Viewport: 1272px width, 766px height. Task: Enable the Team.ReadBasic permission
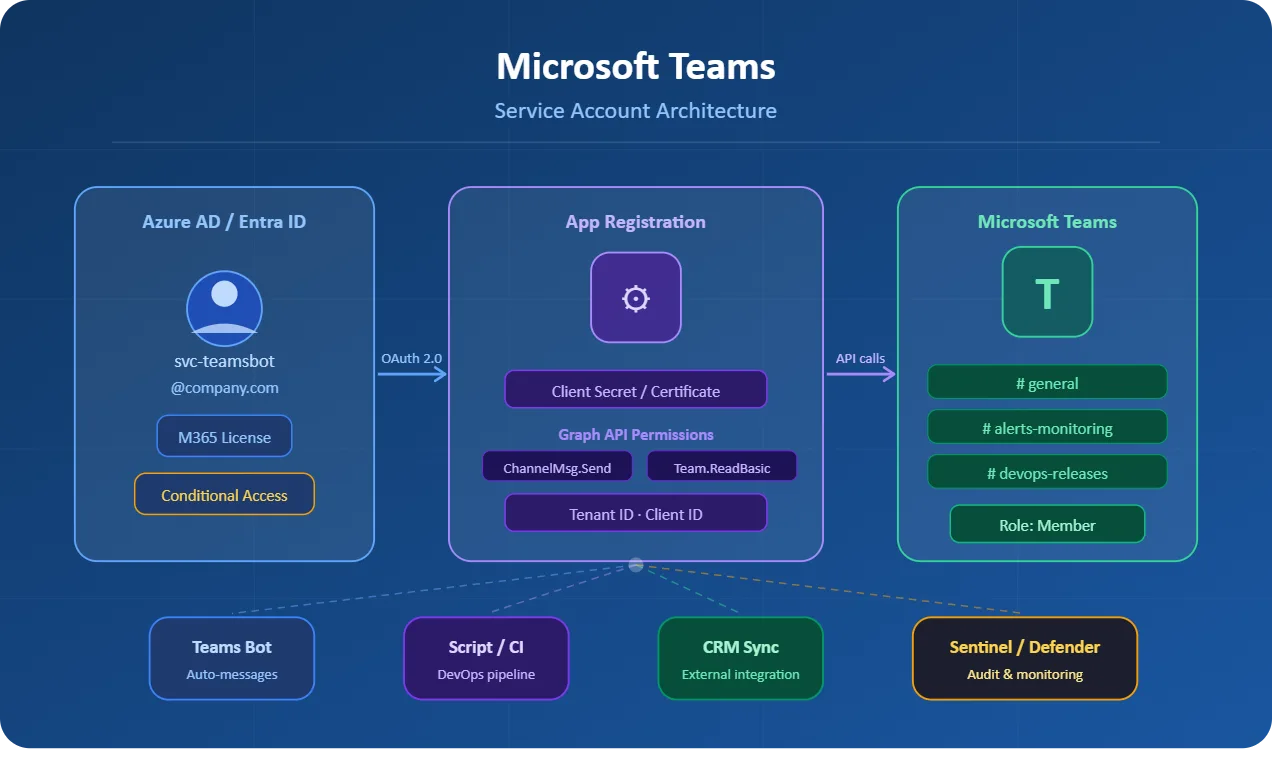[722, 465]
